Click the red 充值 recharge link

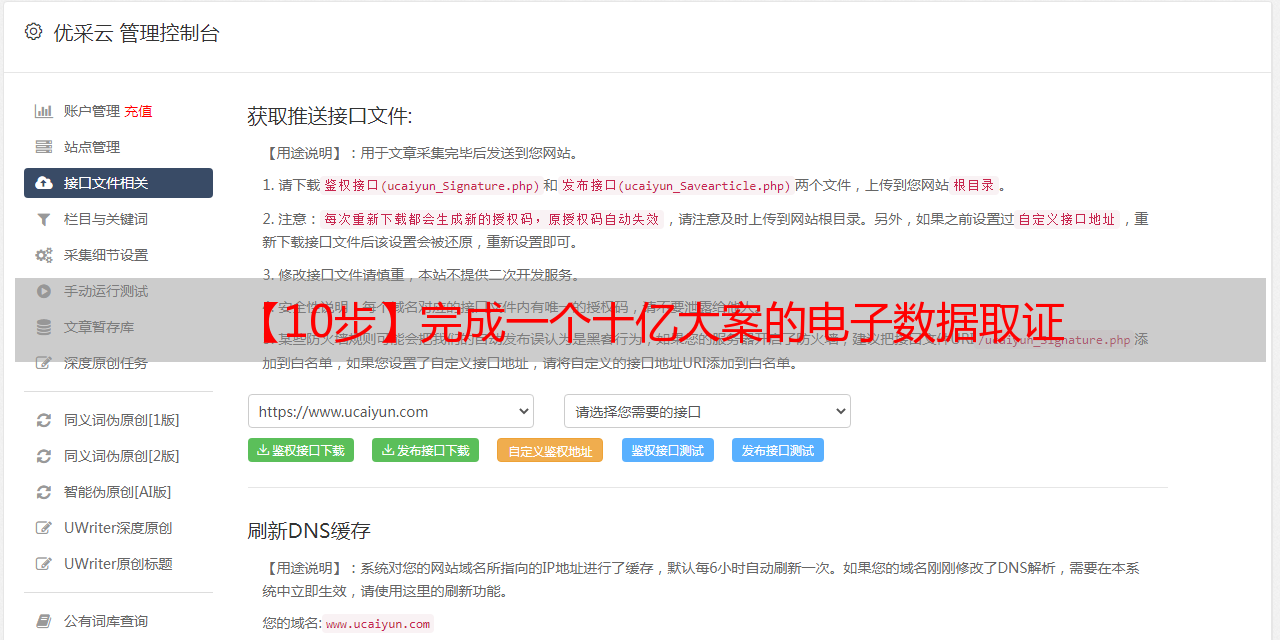[138, 111]
